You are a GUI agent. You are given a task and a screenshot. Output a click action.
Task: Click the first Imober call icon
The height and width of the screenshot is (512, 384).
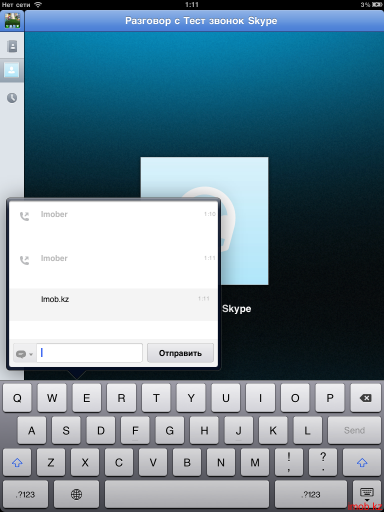tap(24, 216)
